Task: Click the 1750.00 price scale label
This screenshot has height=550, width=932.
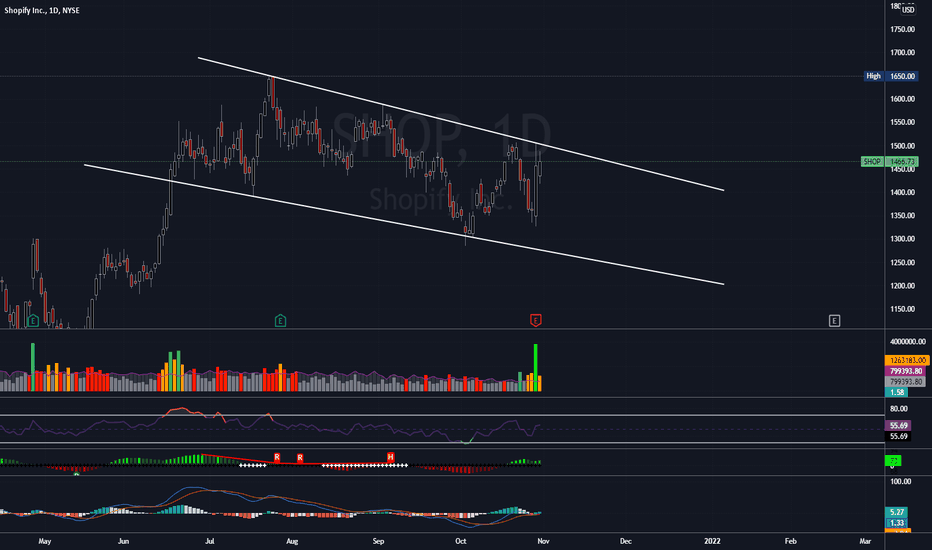Action: coord(902,29)
